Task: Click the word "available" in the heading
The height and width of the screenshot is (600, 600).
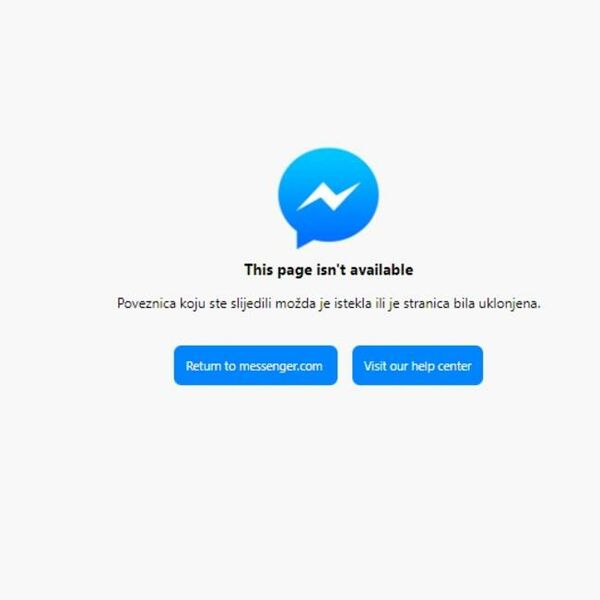Action: click(x=382, y=270)
